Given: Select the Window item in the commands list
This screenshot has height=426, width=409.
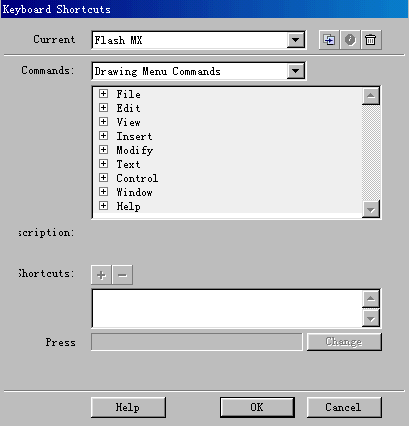Looking at the screenshot, I should click(x=134, y=192).
